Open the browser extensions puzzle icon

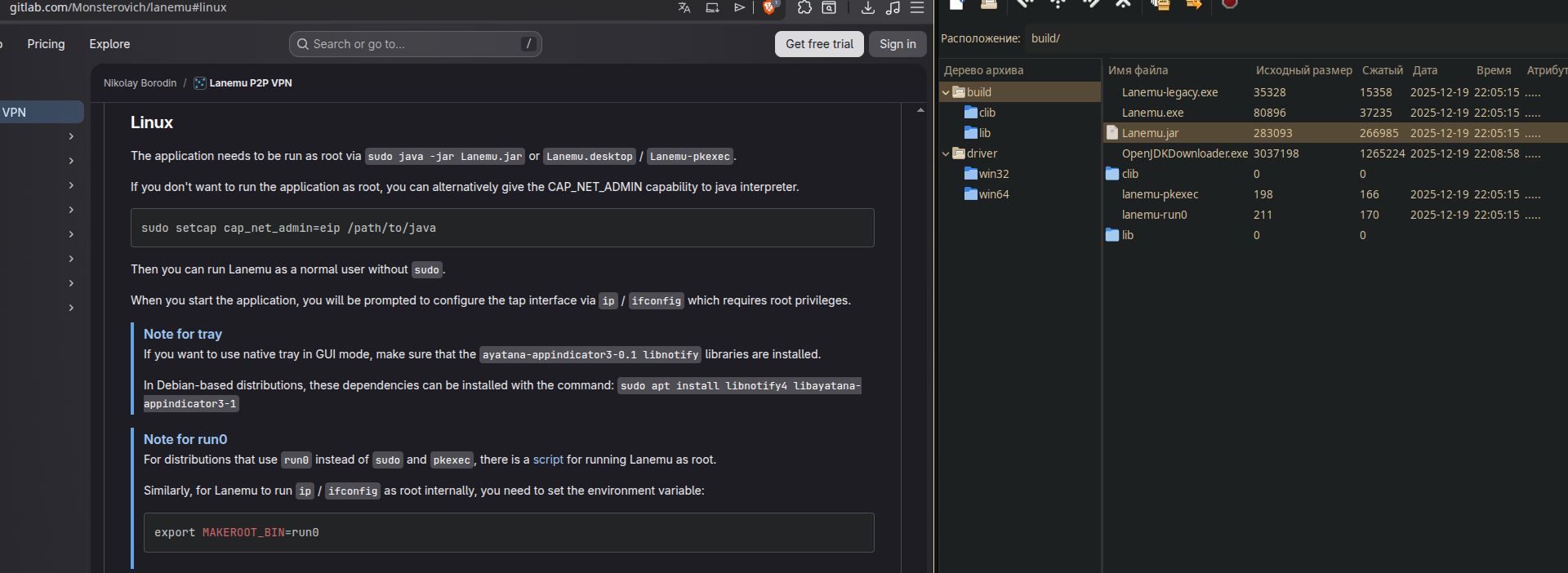804,7
